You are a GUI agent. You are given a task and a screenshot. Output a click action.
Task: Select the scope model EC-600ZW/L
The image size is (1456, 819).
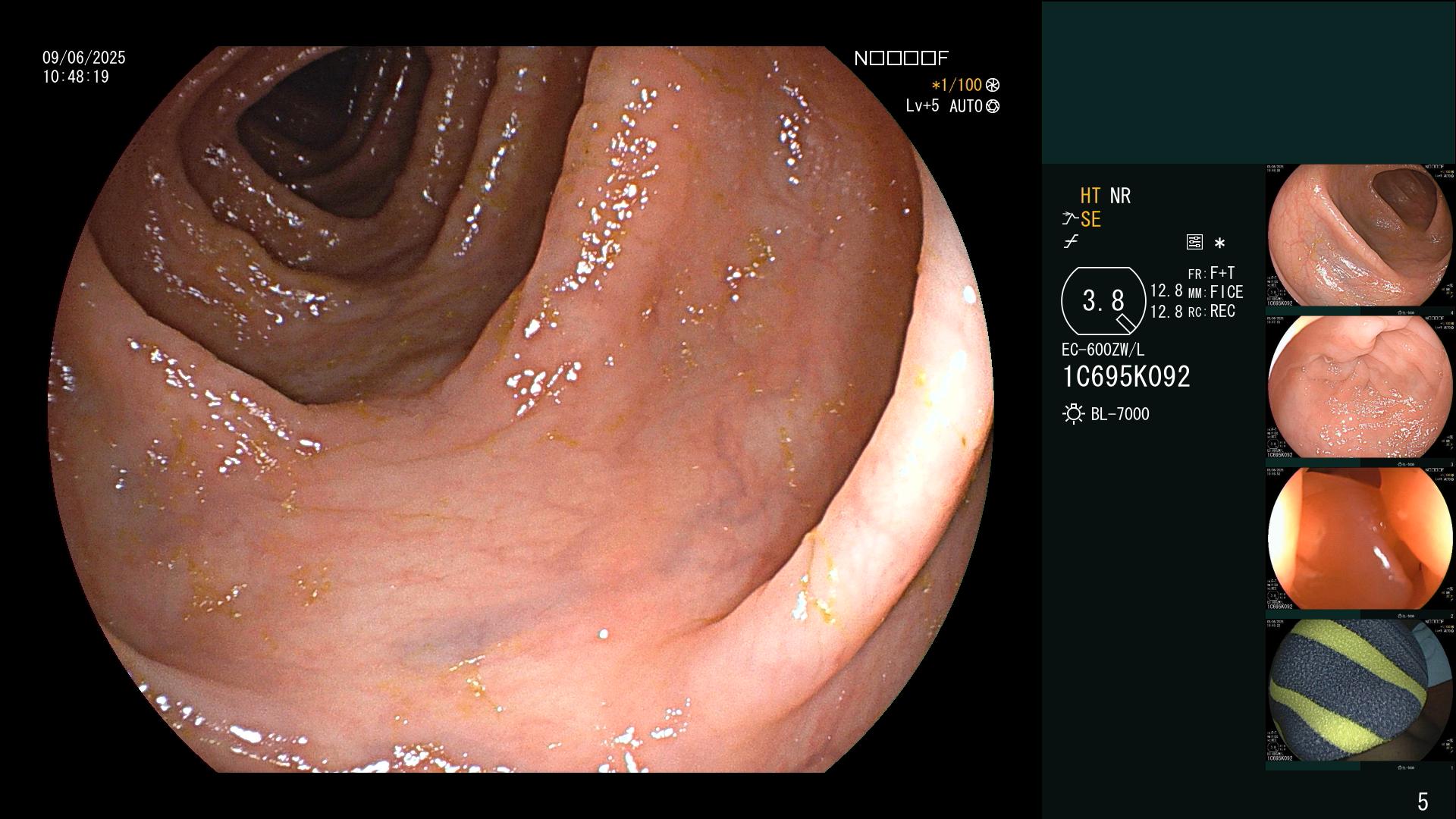(x=1103, y=350)
